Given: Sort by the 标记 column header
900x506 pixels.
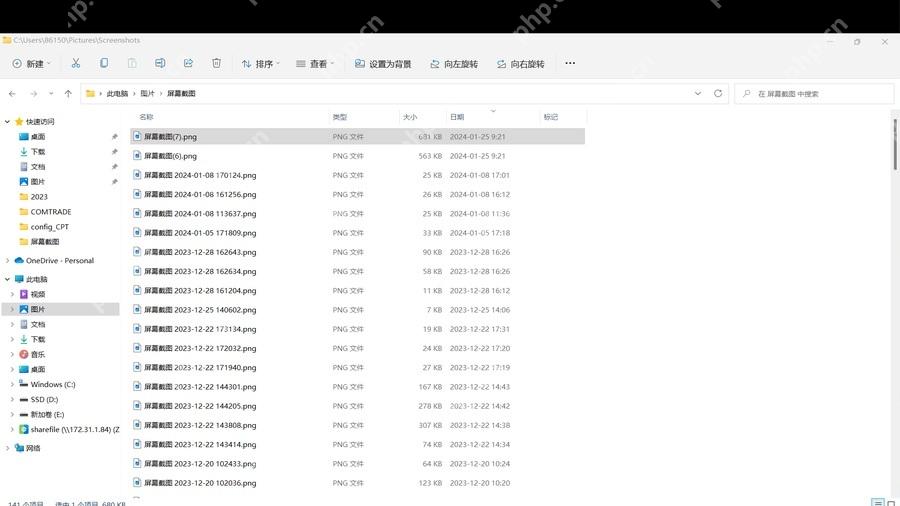Looking at the screenshot, I should click(551, 117).
